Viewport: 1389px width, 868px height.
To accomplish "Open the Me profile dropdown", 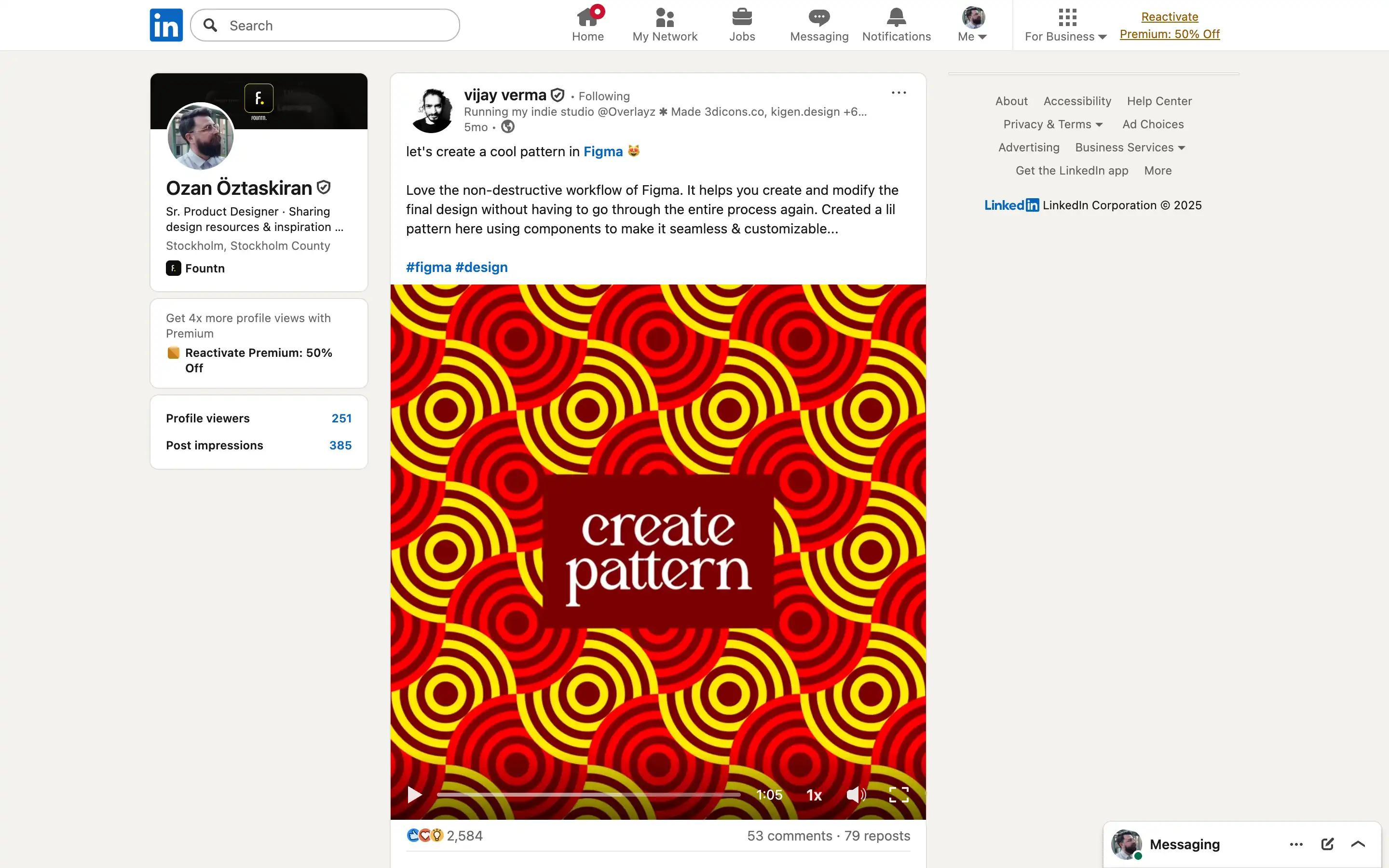I will coord(972,25).
